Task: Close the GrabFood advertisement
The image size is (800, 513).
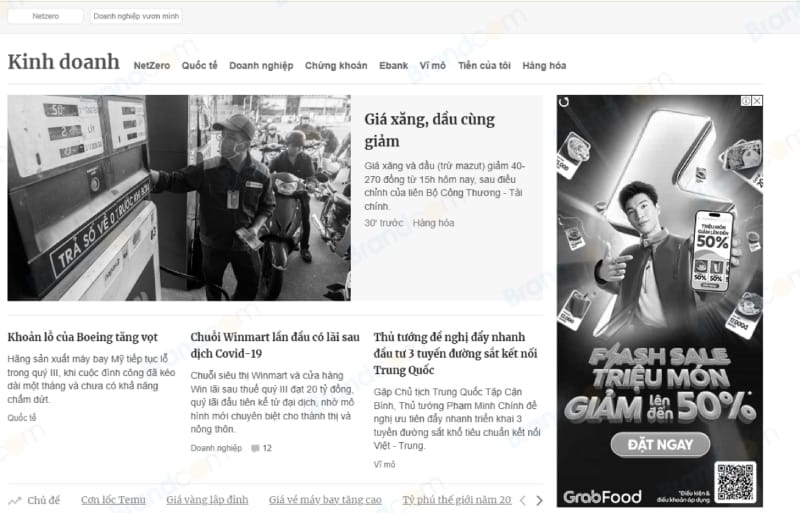Action: (x=757, y=101)
